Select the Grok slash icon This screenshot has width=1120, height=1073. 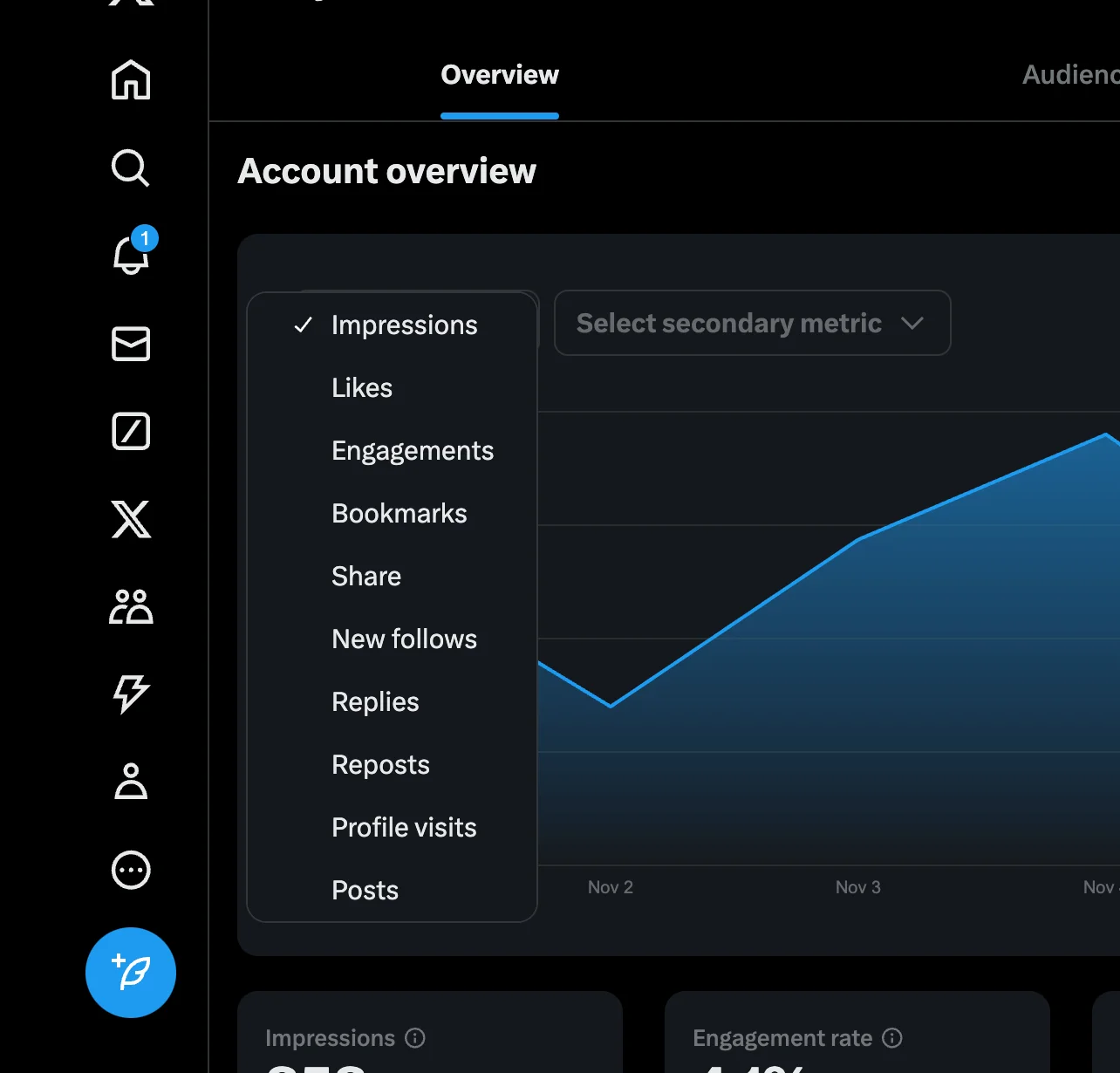[130, 431]
